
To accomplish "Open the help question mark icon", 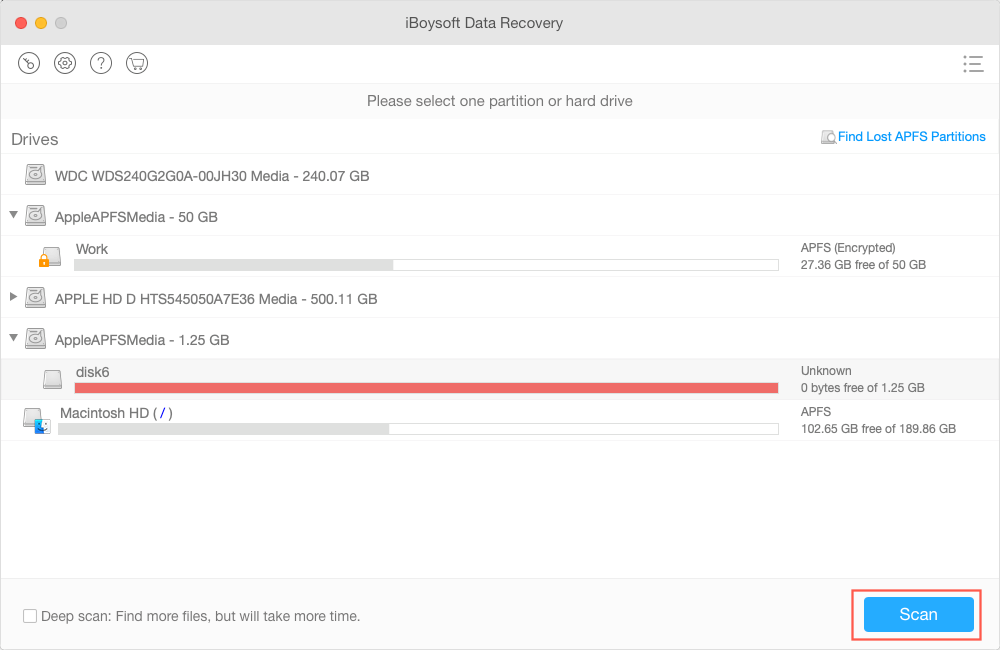I will (x=100, y=62).
